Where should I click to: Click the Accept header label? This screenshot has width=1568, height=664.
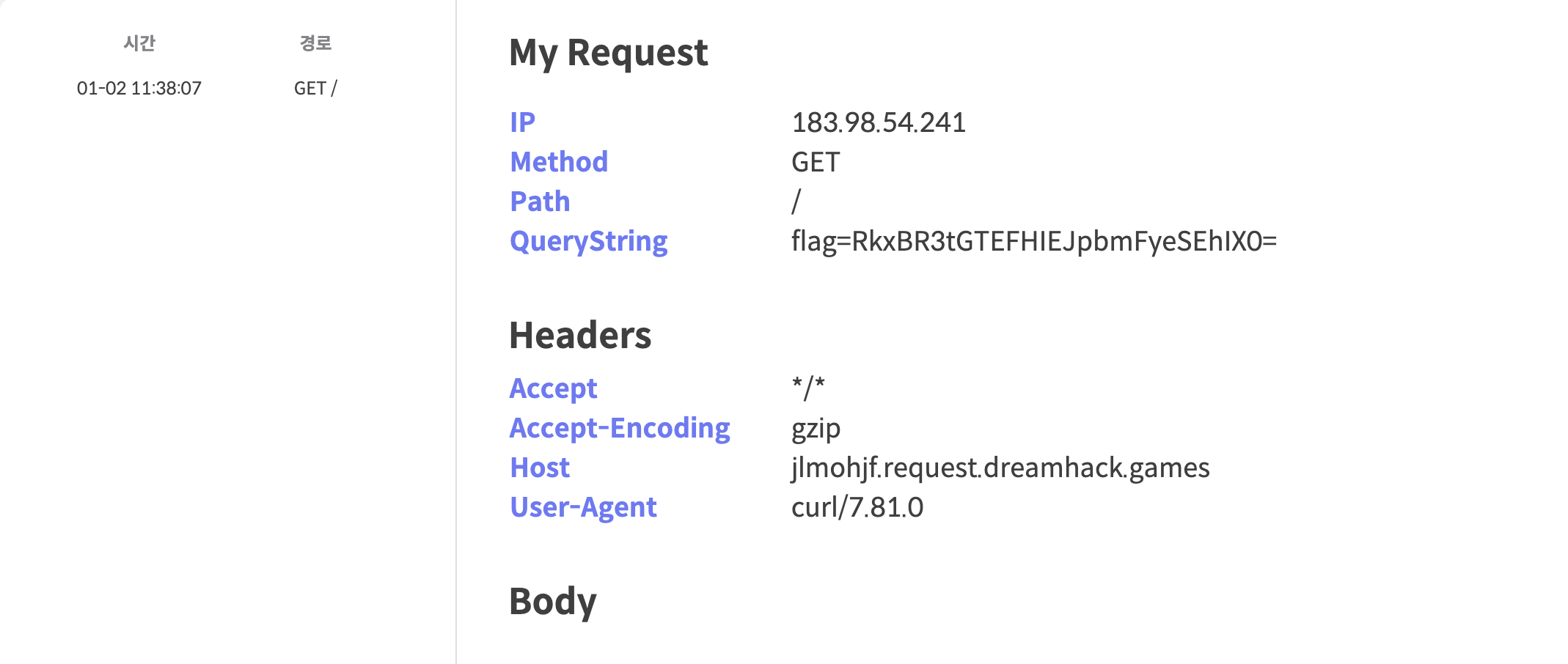coord(554,388)
